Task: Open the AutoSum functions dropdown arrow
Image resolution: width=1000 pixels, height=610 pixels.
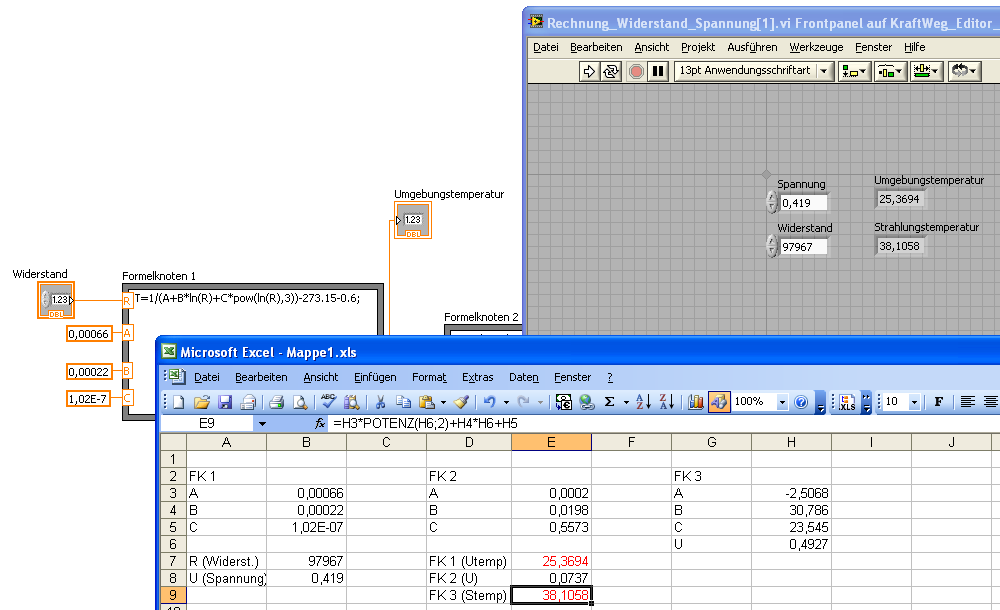Action: [x=626, y=402]
